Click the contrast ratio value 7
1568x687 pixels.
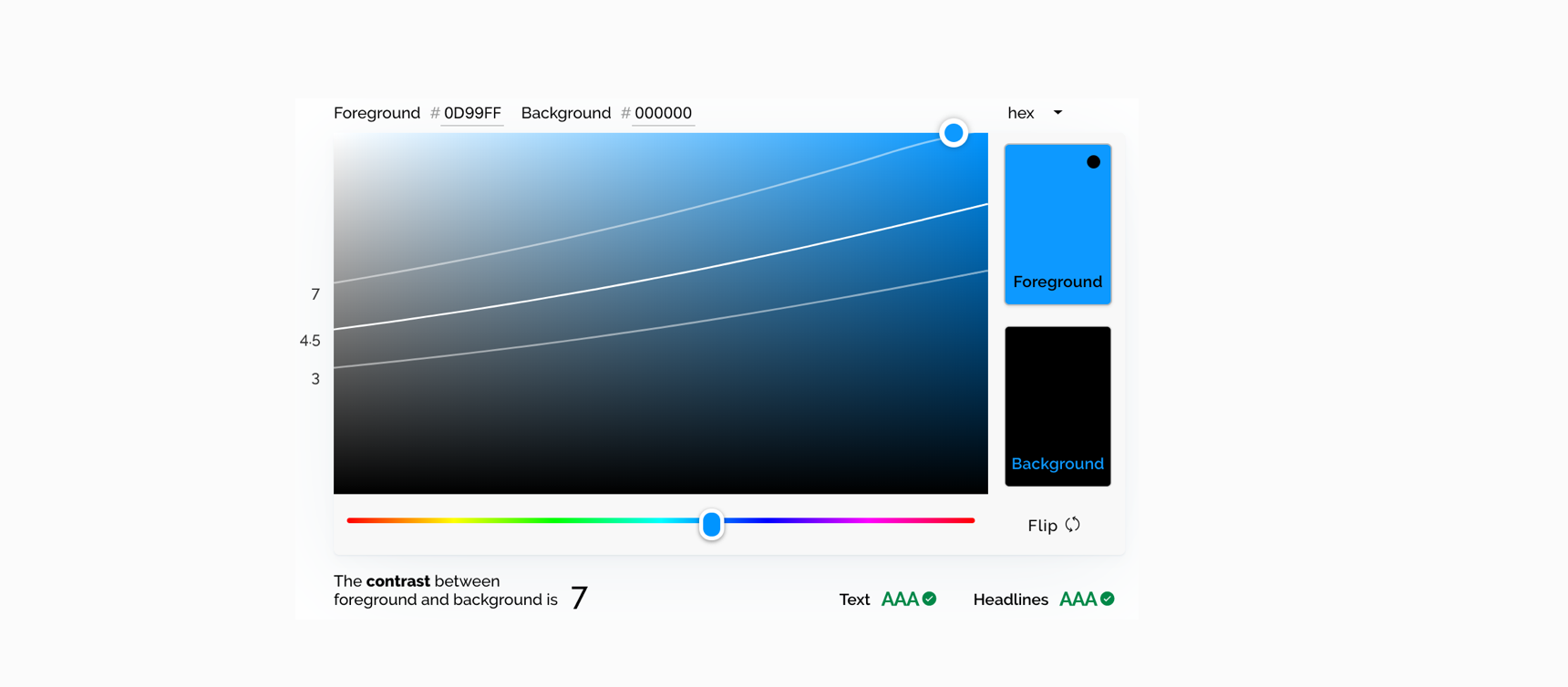[x=579, y=598]
